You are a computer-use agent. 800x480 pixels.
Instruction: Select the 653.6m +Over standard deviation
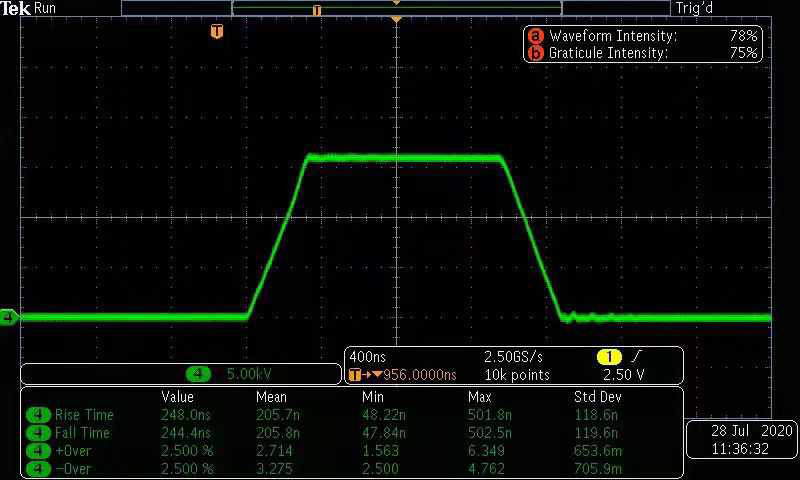(x=597, y=451)
